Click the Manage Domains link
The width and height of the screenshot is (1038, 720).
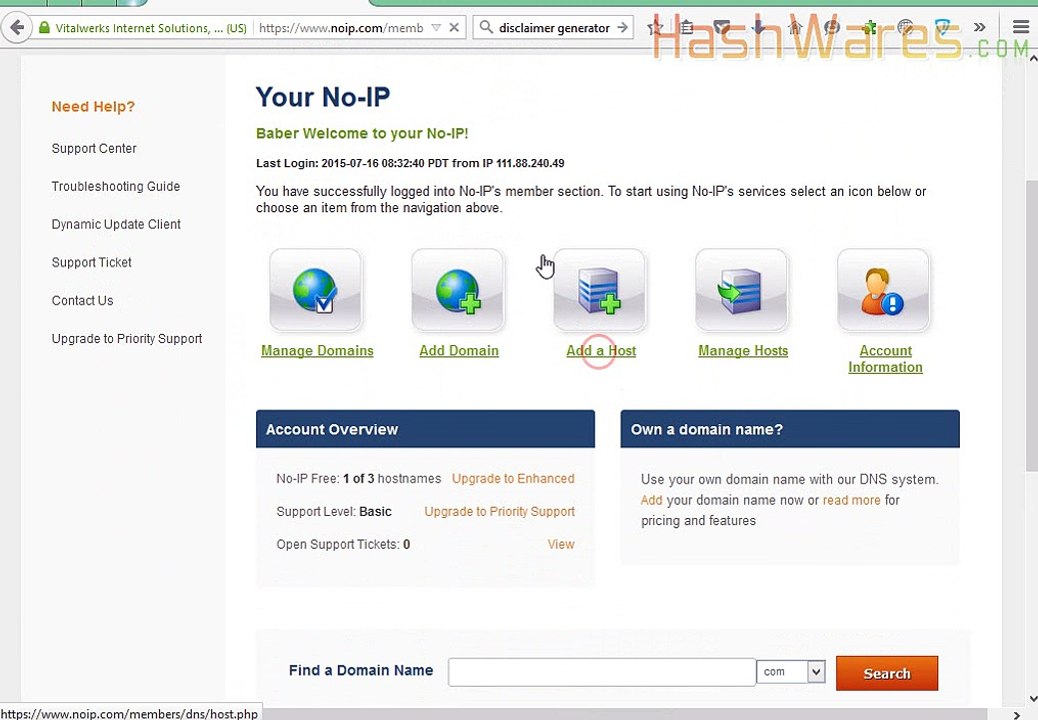coord(317,351)
